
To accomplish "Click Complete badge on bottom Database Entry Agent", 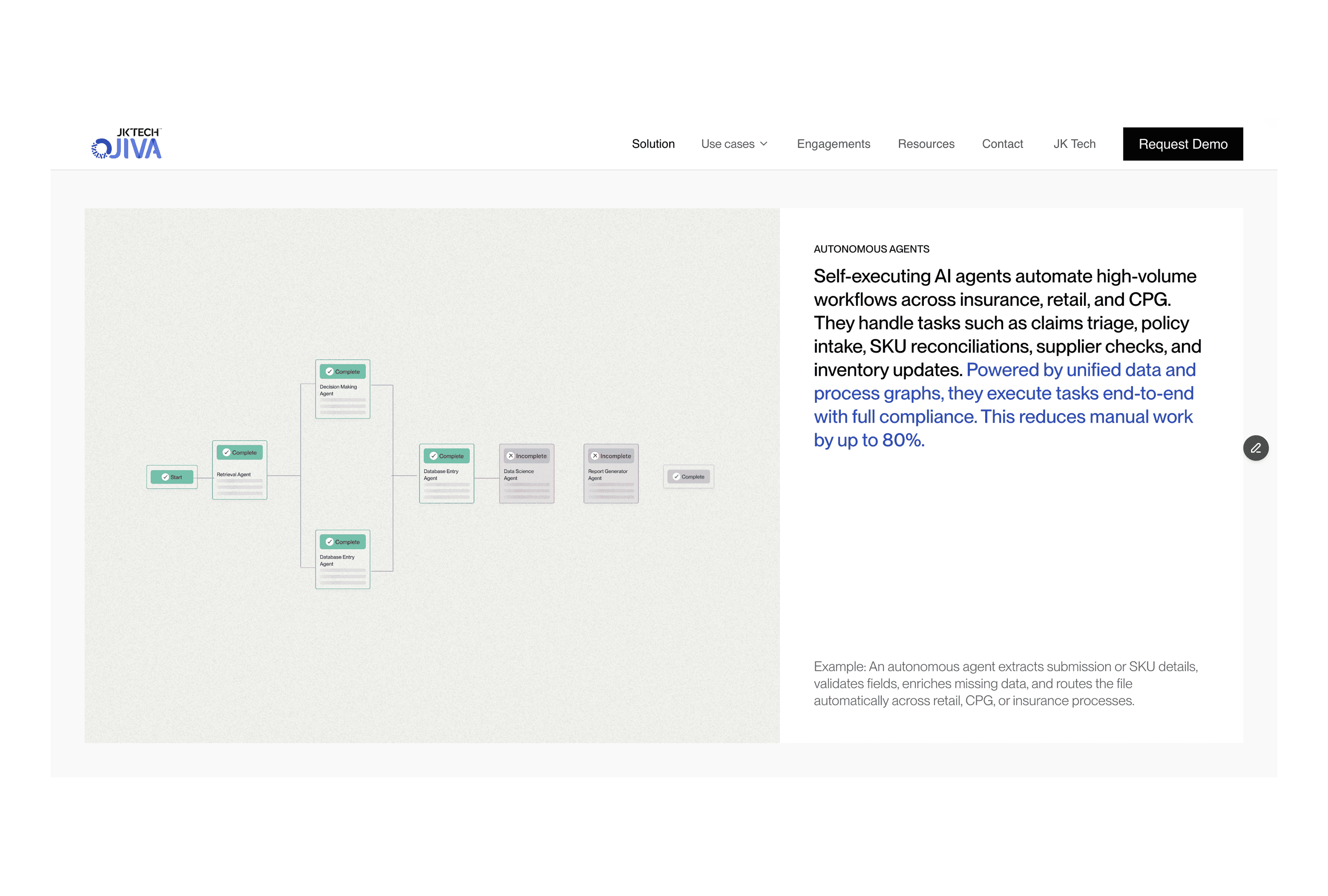I will pos(342,541).
